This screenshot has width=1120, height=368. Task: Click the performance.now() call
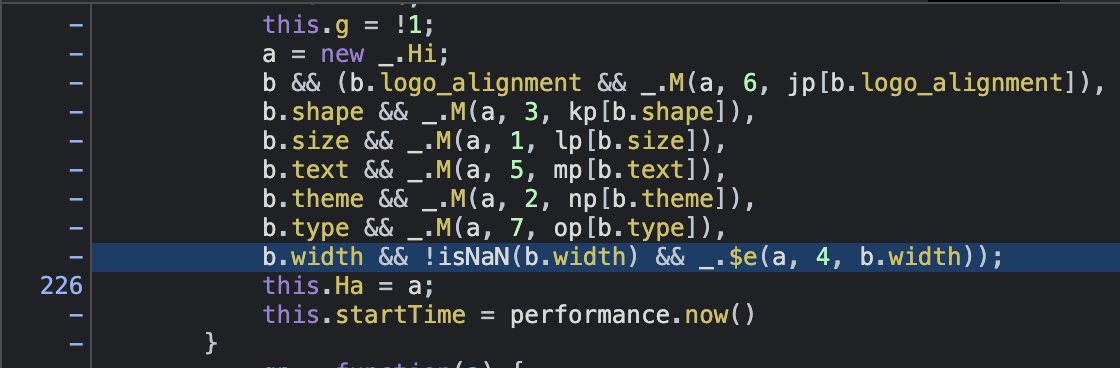click(x=632, y=315)
